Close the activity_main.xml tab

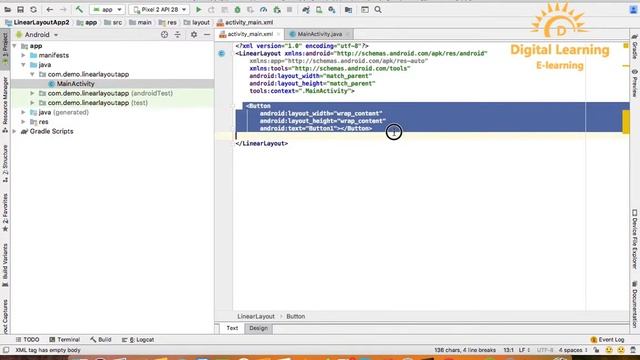[279, 34]
